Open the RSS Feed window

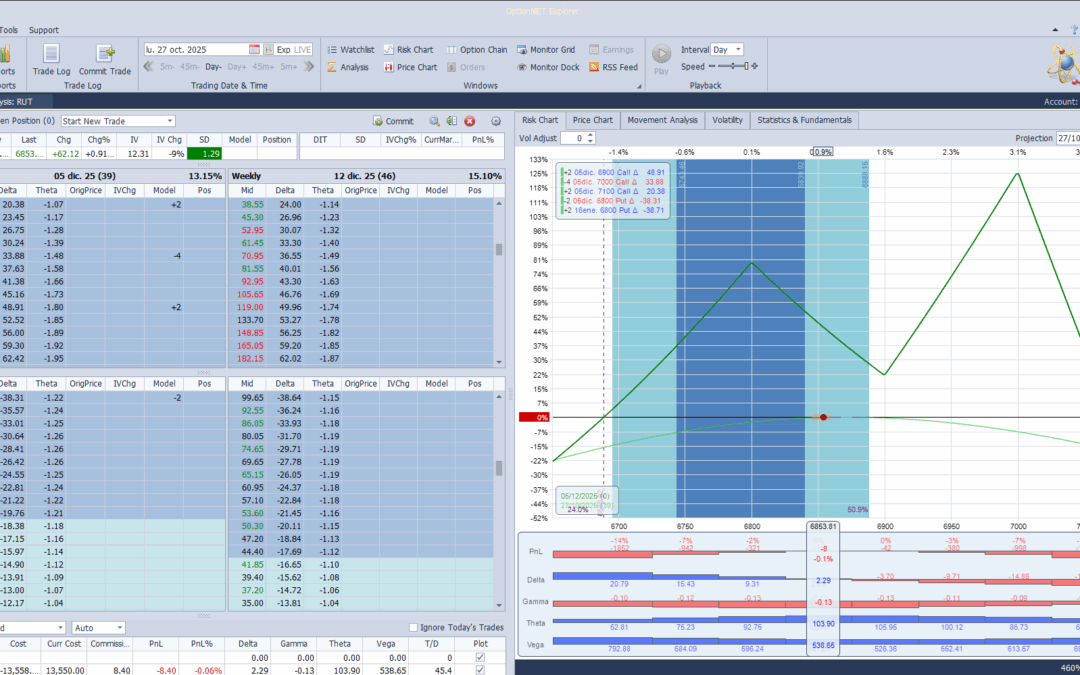tap(613, 68)
